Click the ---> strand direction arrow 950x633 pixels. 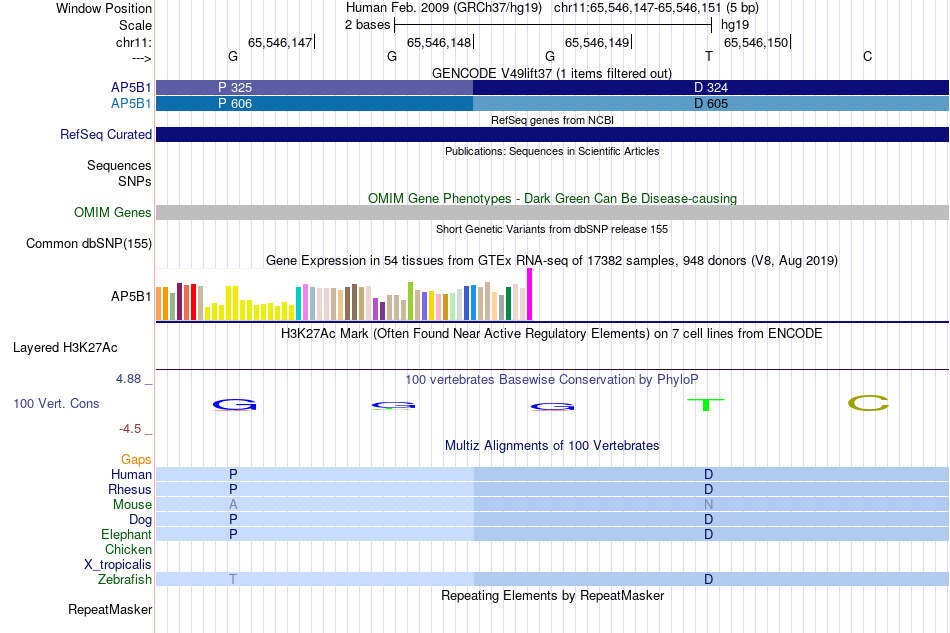pos(141,58)
